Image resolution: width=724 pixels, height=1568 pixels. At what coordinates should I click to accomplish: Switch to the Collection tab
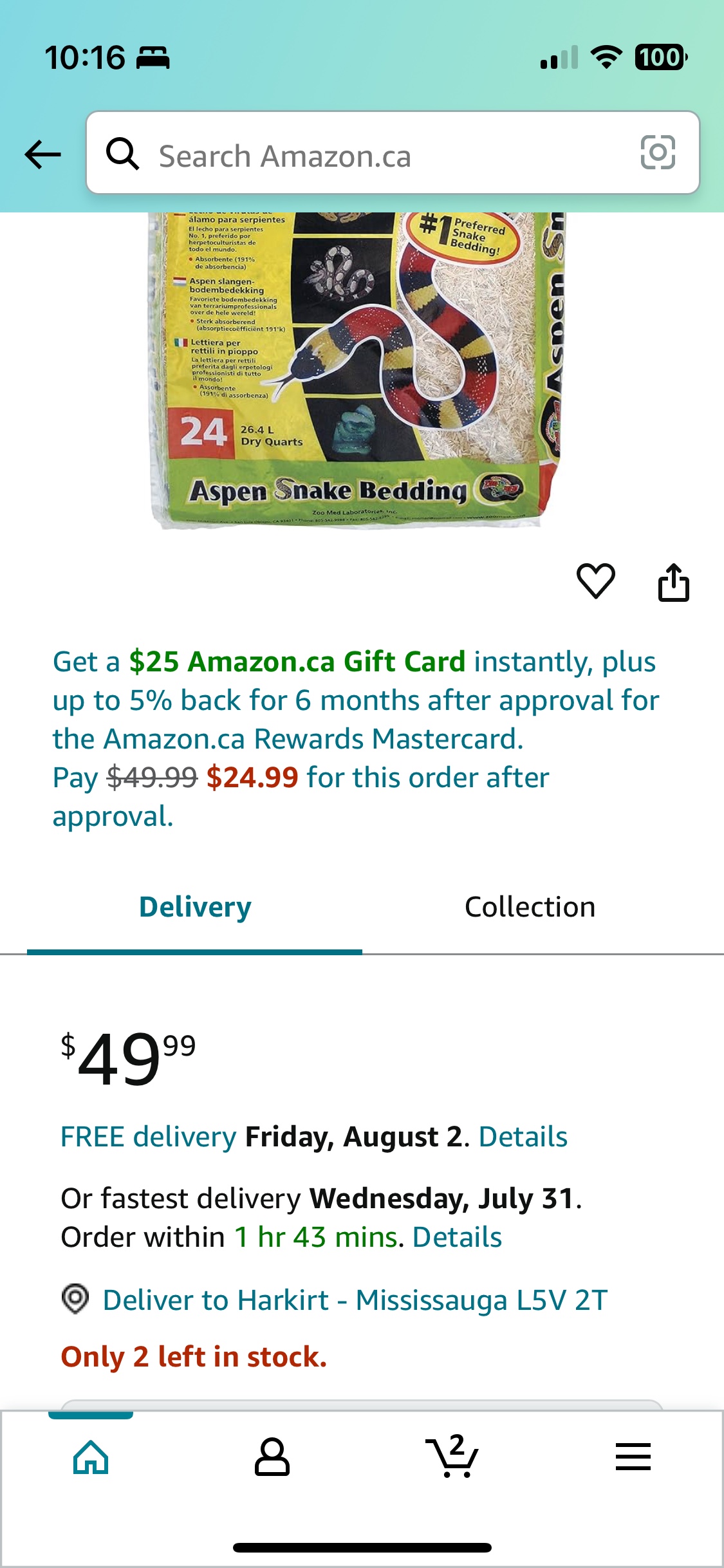530,906
